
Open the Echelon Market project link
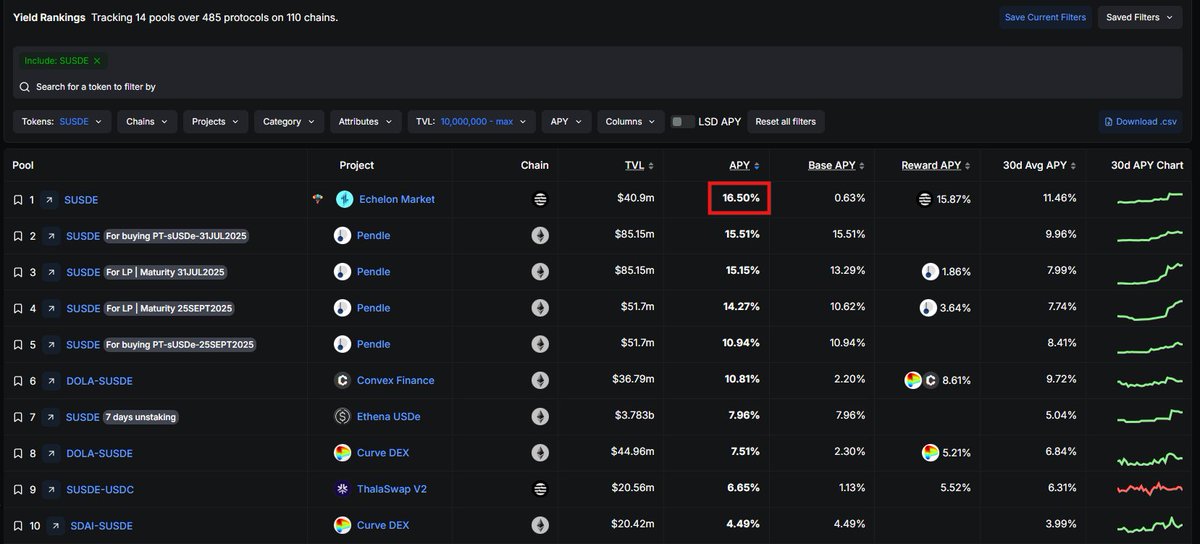coord(398,200)
